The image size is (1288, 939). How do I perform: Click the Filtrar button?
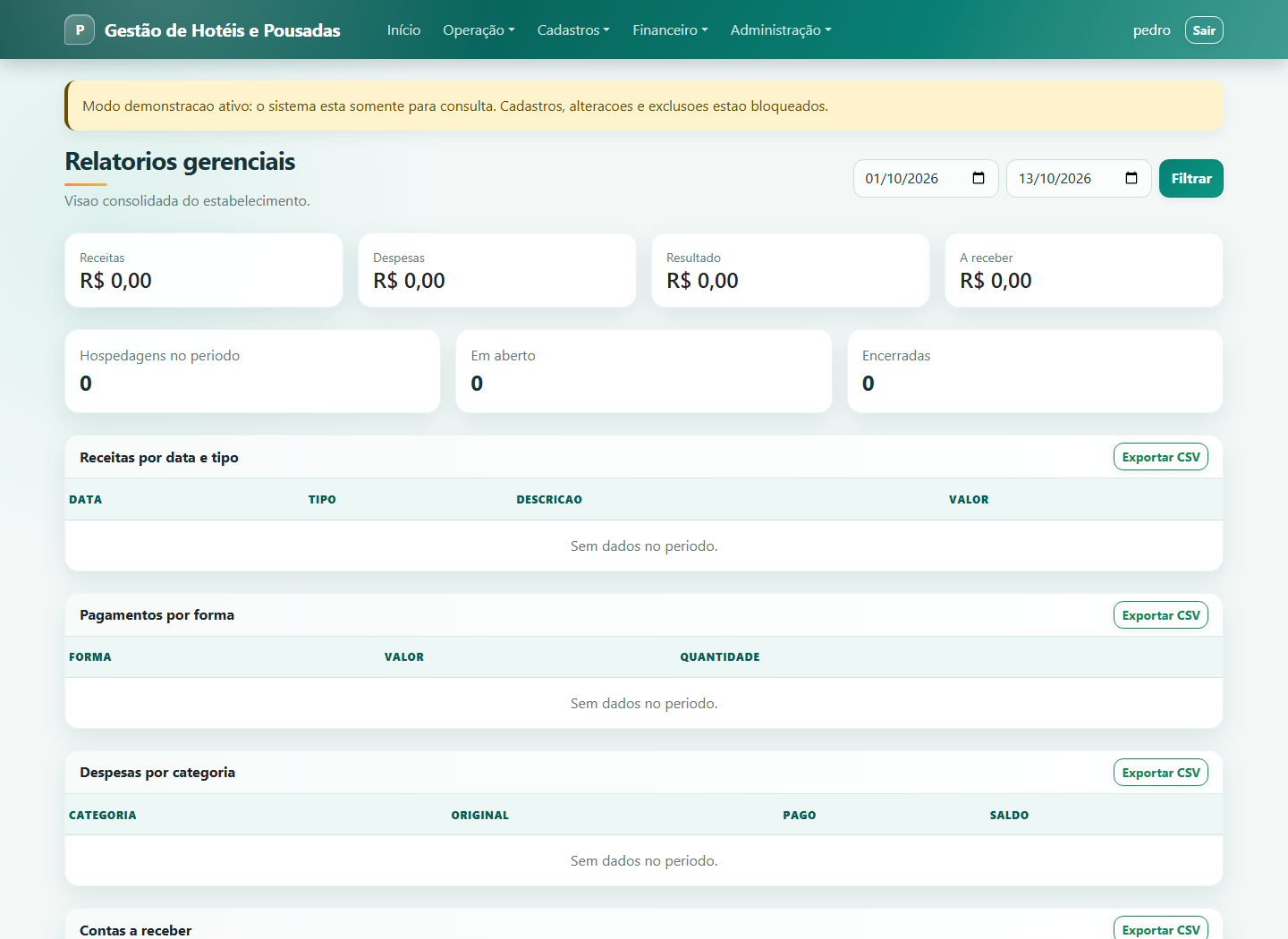(1191, 178)
